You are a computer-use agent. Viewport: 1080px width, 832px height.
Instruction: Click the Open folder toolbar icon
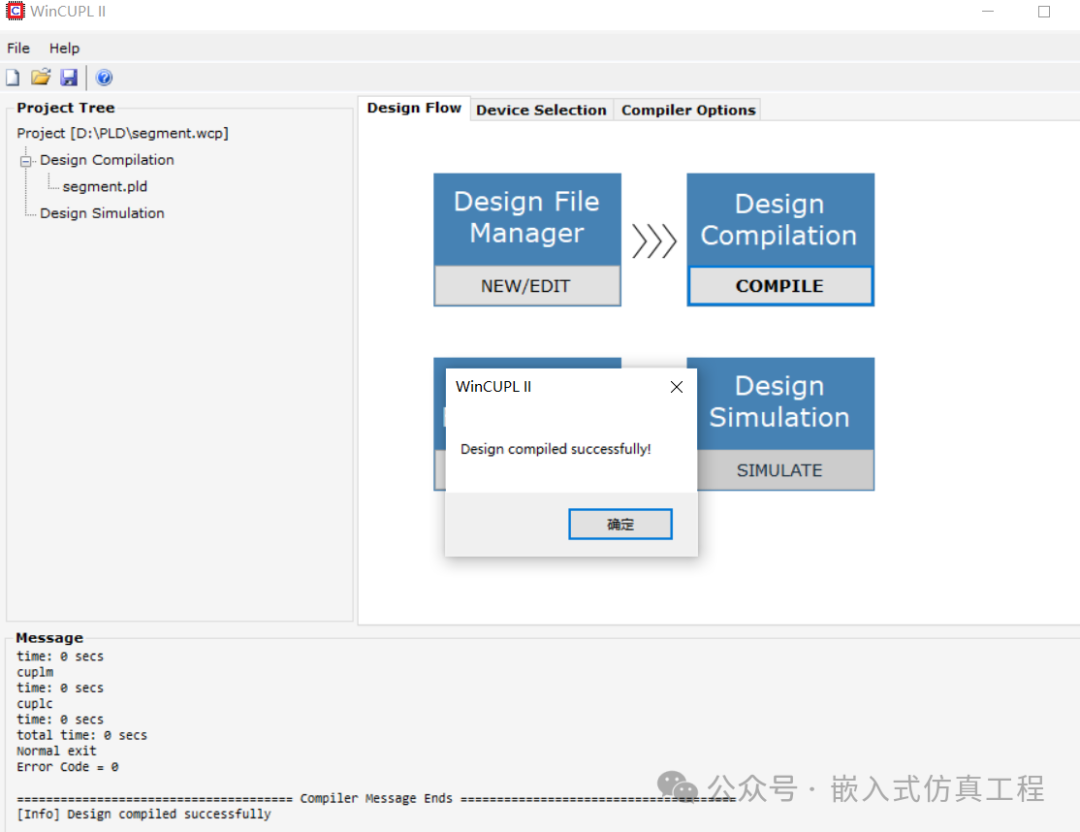tap(41, 77)
